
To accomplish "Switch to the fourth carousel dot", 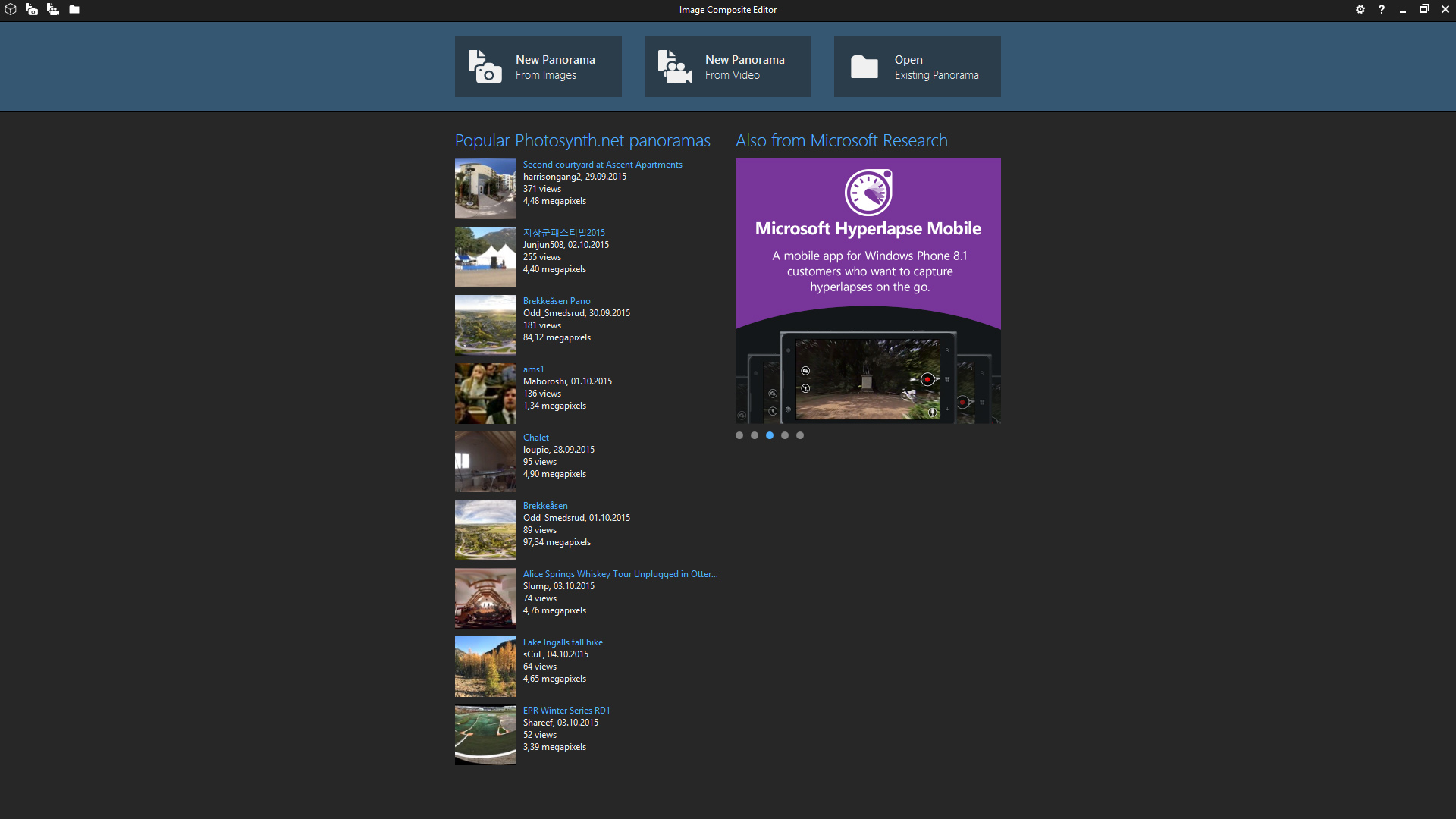I will point(785,435).
